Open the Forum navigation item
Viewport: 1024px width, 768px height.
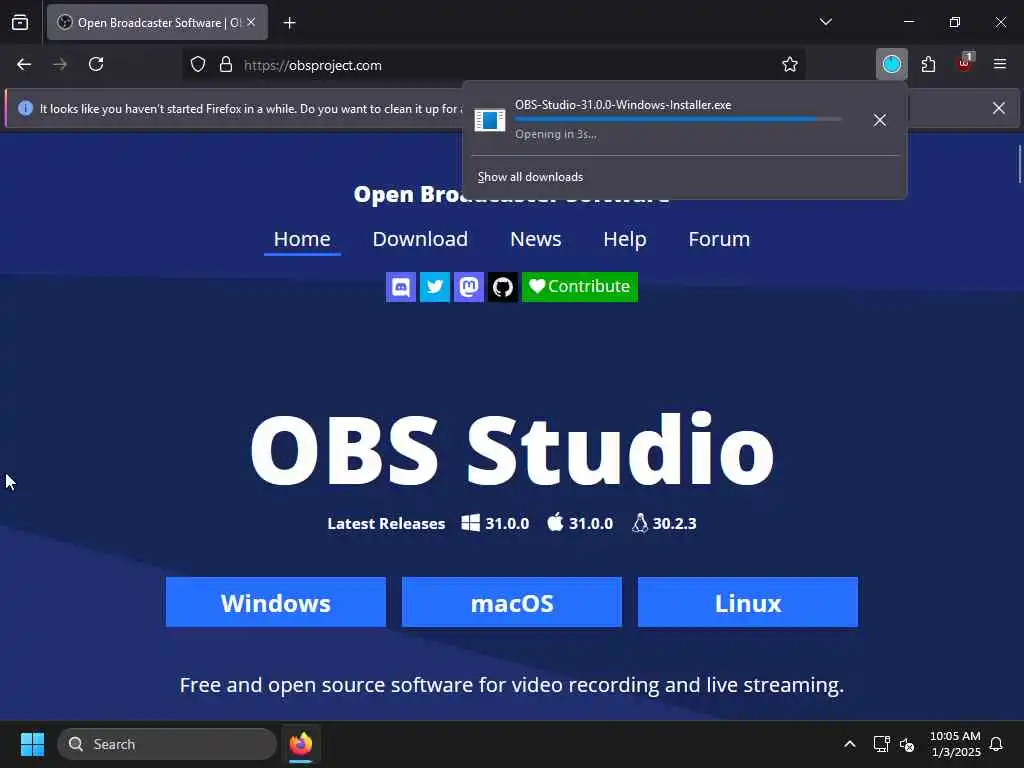tap(719, 239)
